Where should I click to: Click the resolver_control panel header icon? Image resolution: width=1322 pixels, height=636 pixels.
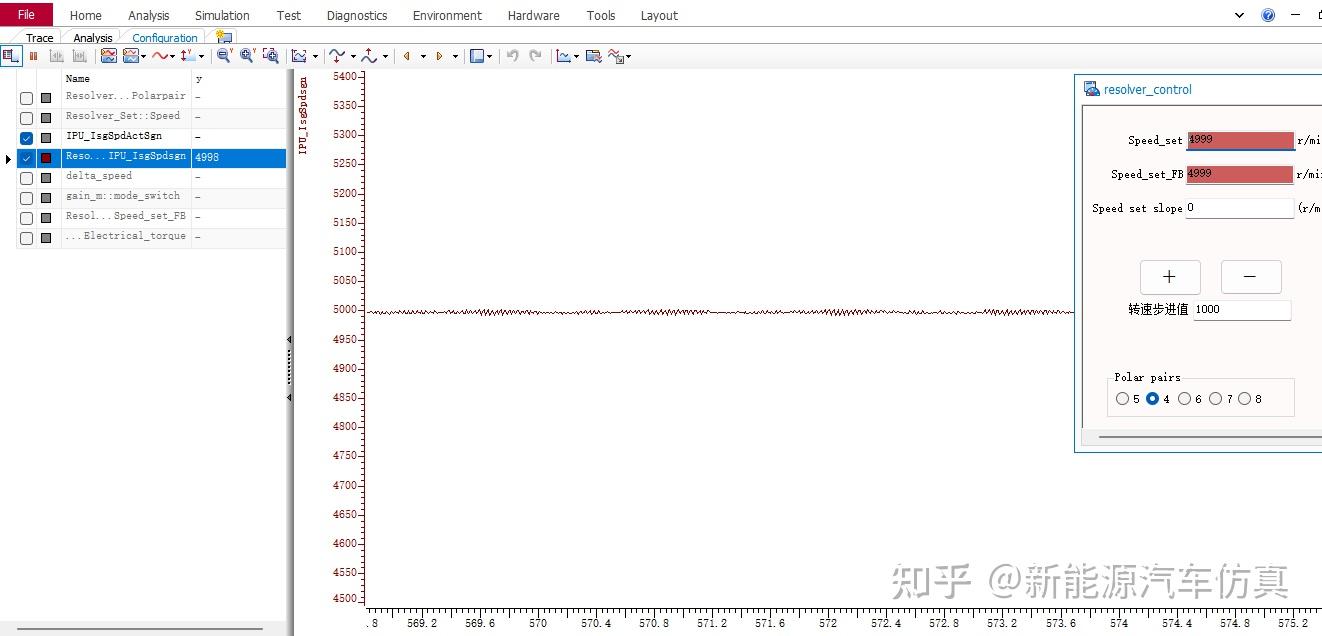click(1091, 88)
